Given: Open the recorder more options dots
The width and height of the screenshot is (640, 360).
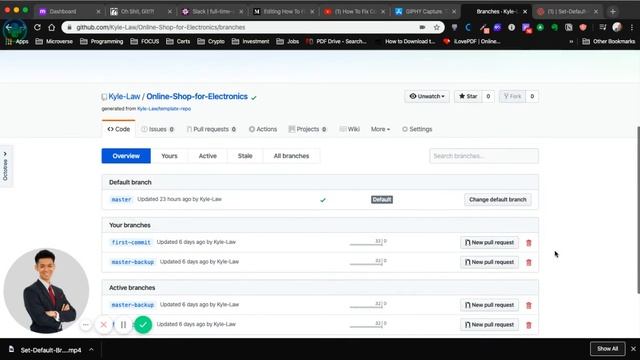Looking at the screenshot, I should [85, 325].
